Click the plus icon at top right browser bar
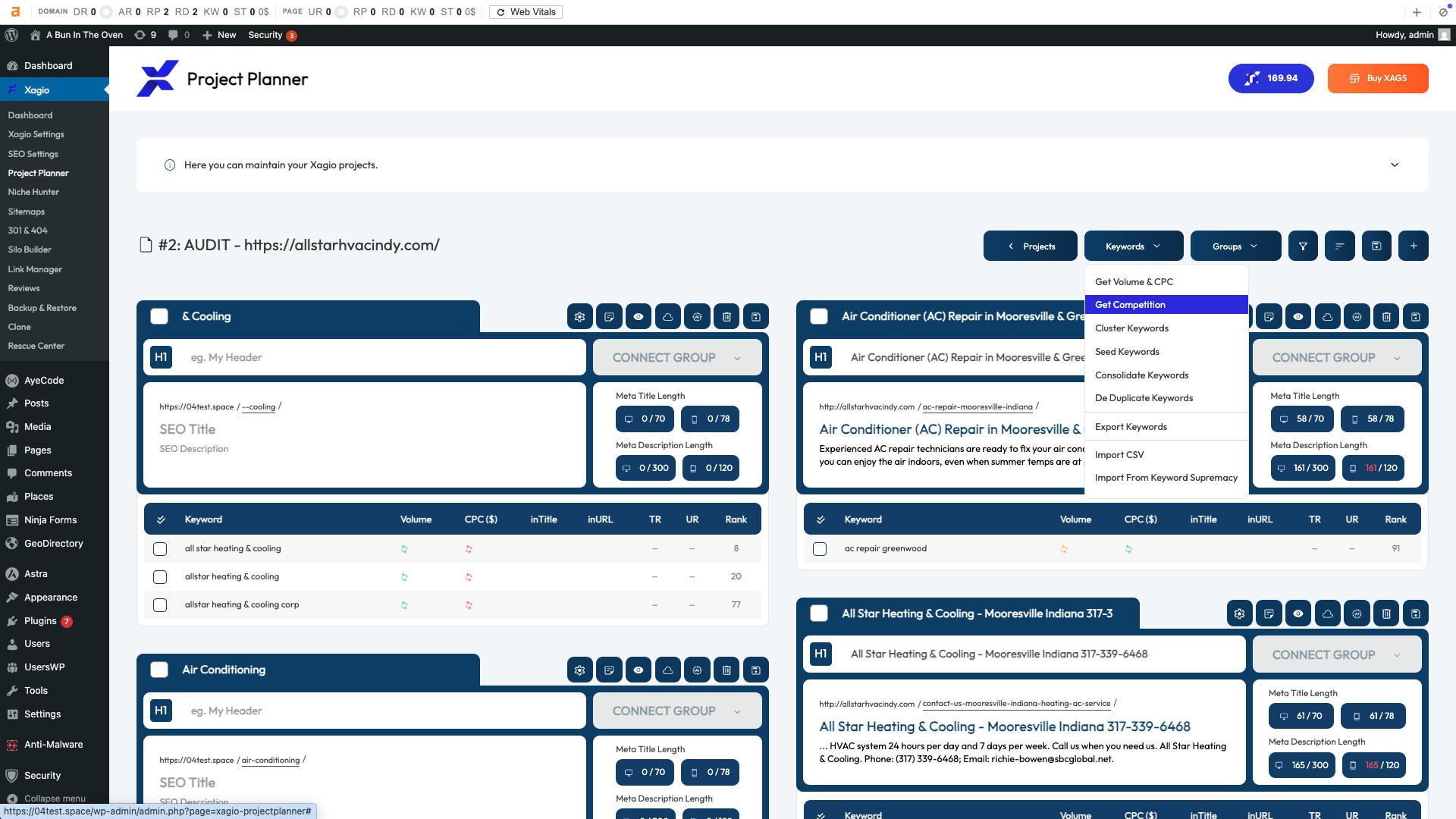This screenshot has height=819, width=1456. [x=1417, y=12]
